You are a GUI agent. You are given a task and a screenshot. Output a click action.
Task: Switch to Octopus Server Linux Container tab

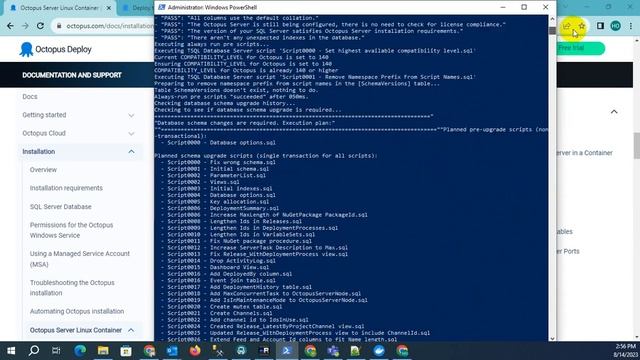[x=60, y=8]
